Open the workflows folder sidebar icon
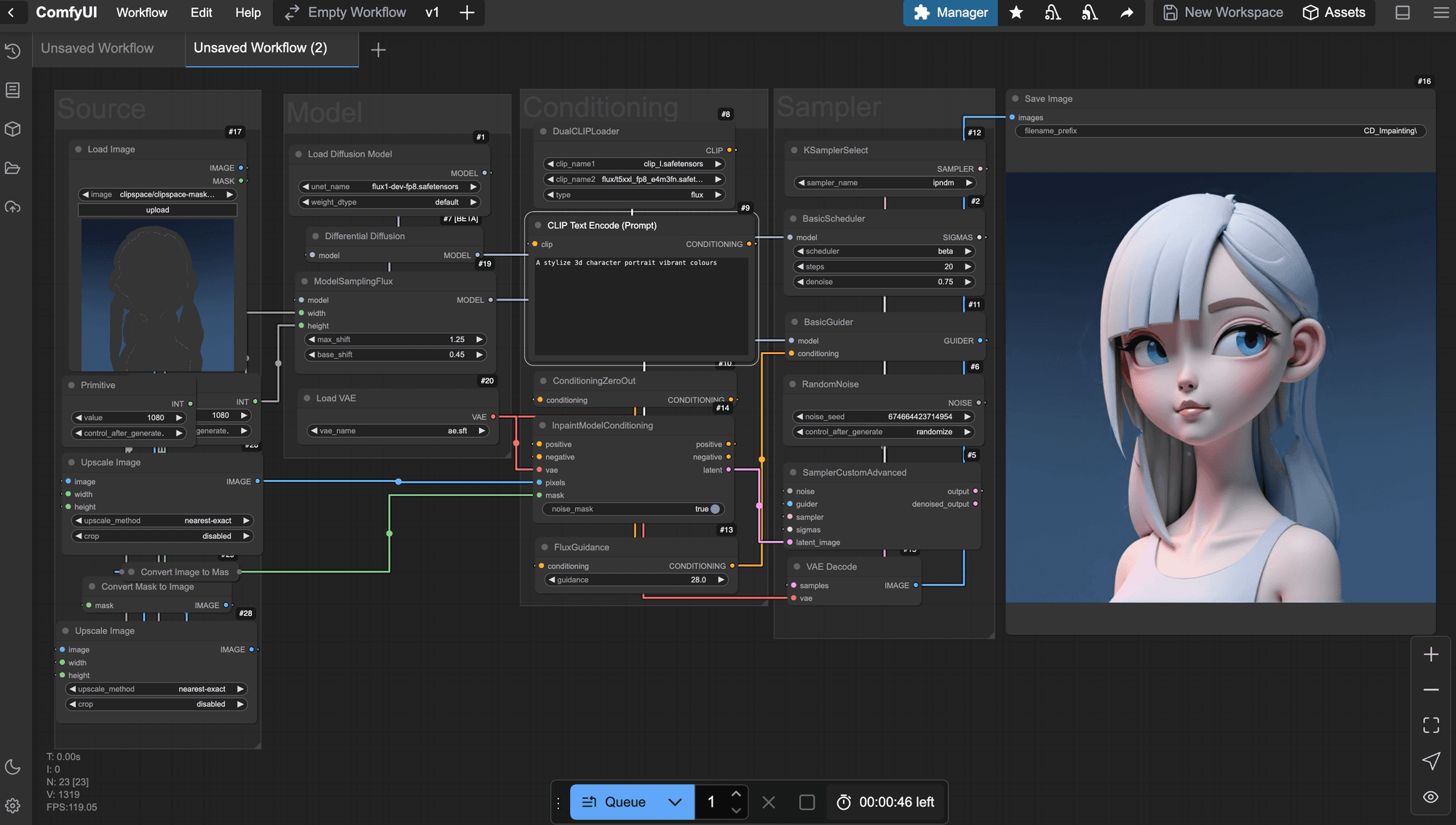 coord(12,168)
